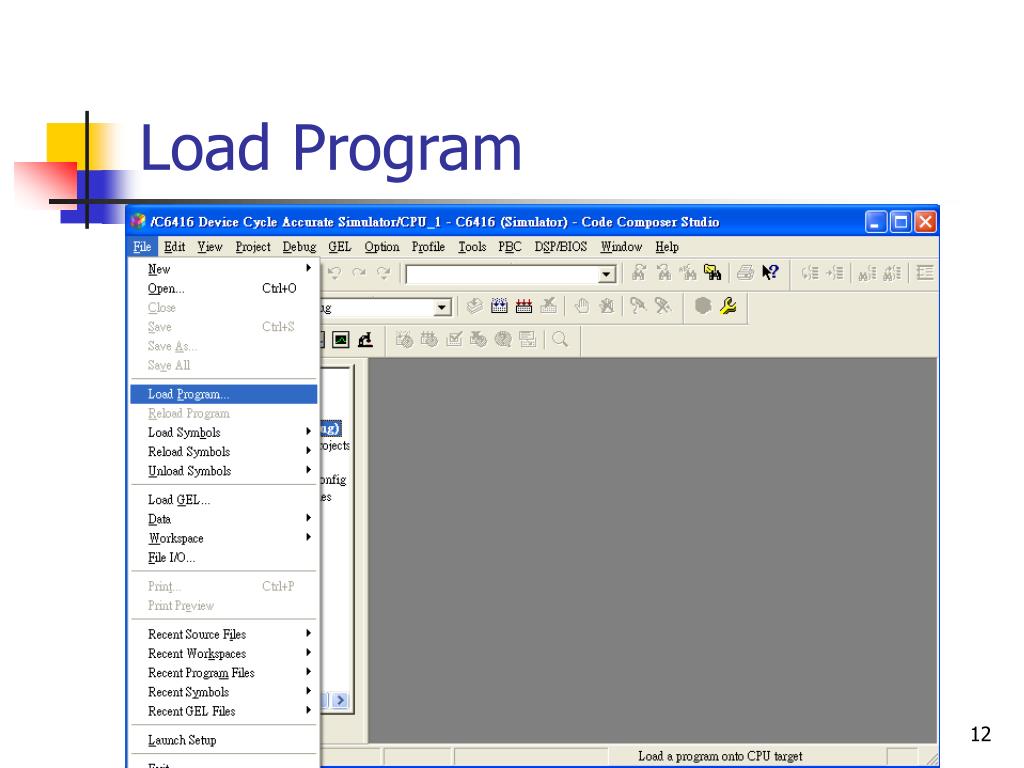Viewport: 1024px width, 768px height.
Task: Click the toggle probe point icon
Action: point(638,306)
